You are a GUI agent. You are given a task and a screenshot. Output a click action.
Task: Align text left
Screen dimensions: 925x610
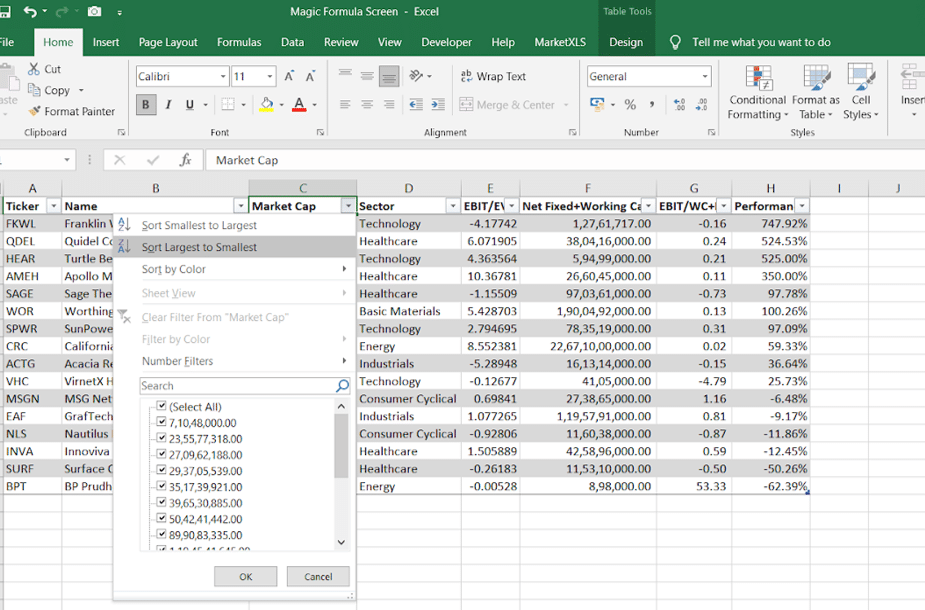pos(345,104)
